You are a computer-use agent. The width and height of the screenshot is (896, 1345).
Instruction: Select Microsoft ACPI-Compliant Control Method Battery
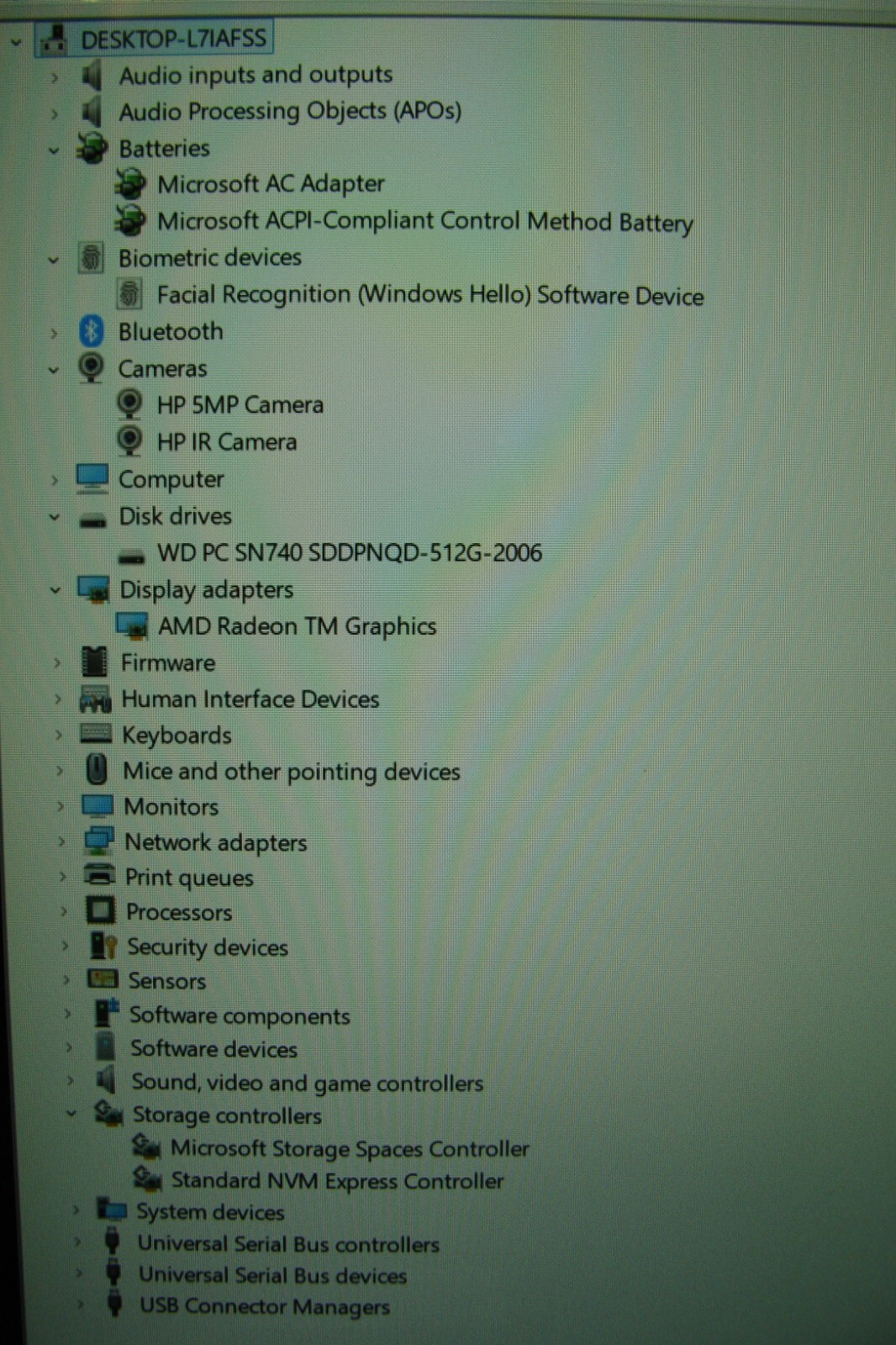(x=425, y=222)
